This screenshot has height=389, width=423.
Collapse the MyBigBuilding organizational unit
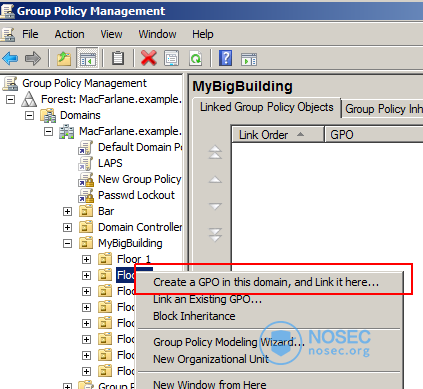tap(67, 243)
